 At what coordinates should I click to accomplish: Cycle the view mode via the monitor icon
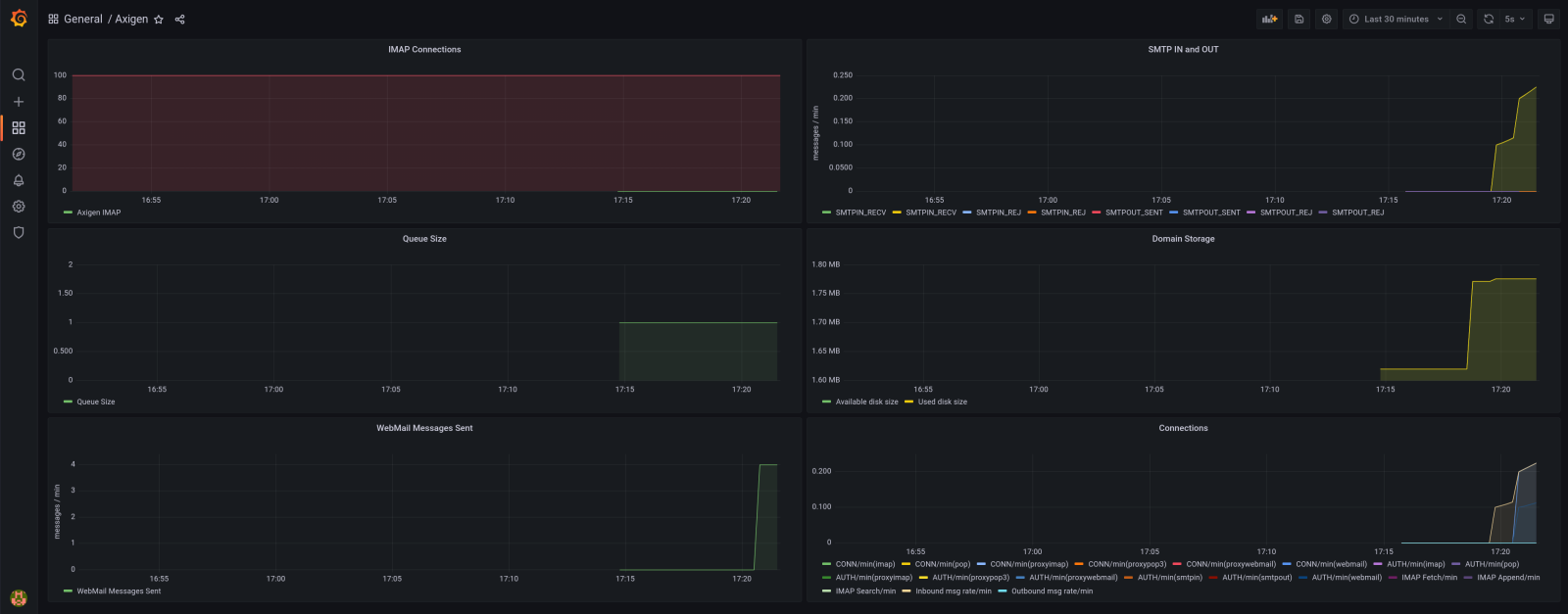[1548, 19]
